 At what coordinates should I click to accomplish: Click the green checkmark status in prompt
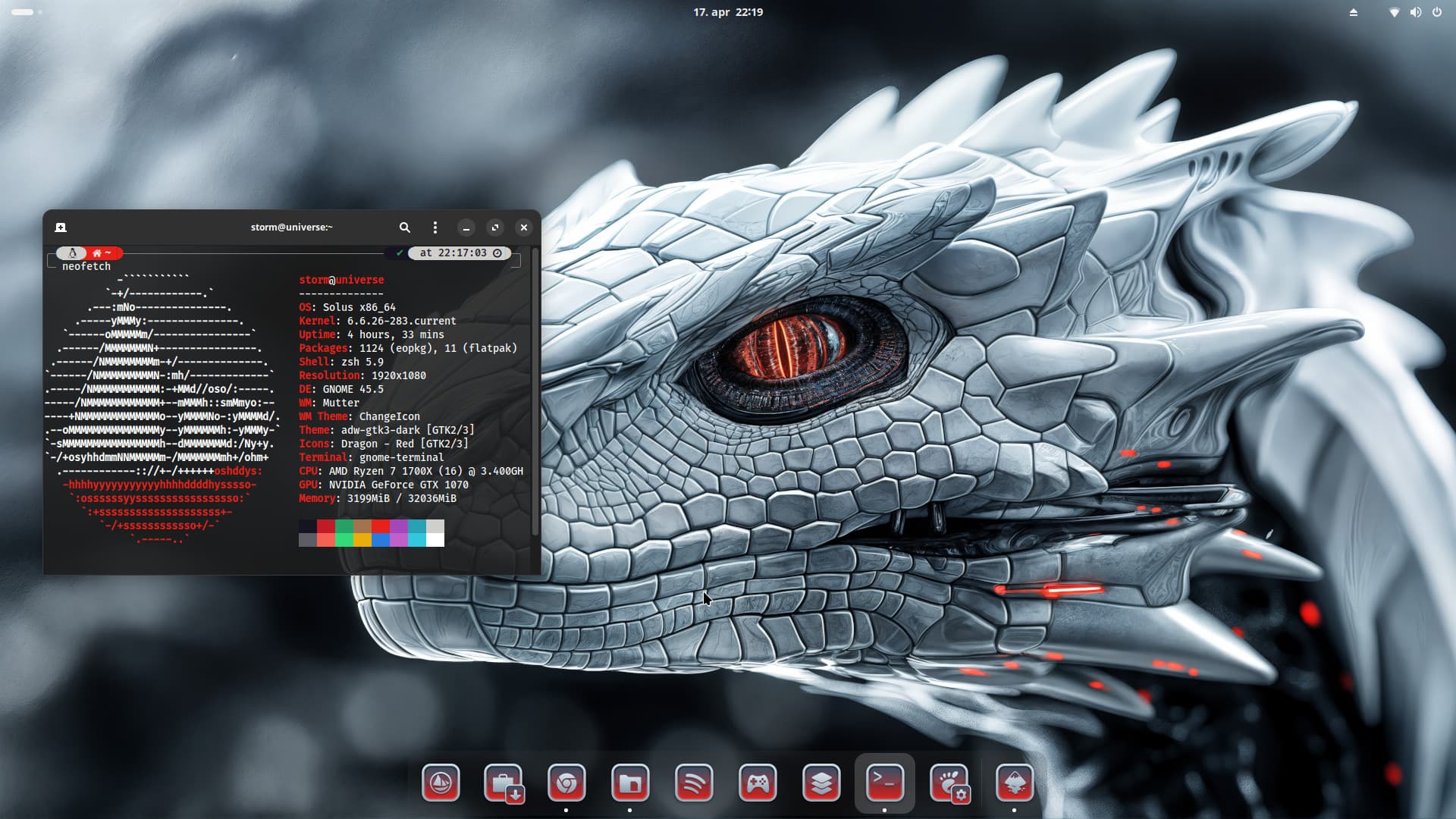(x=400, y=253)
